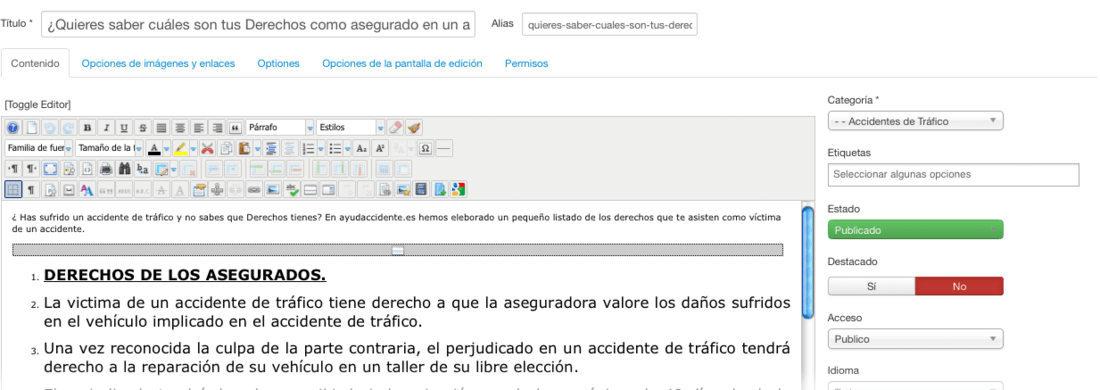Open the editor help icon
The image size is (1100, 390).
tap(13, 128)
